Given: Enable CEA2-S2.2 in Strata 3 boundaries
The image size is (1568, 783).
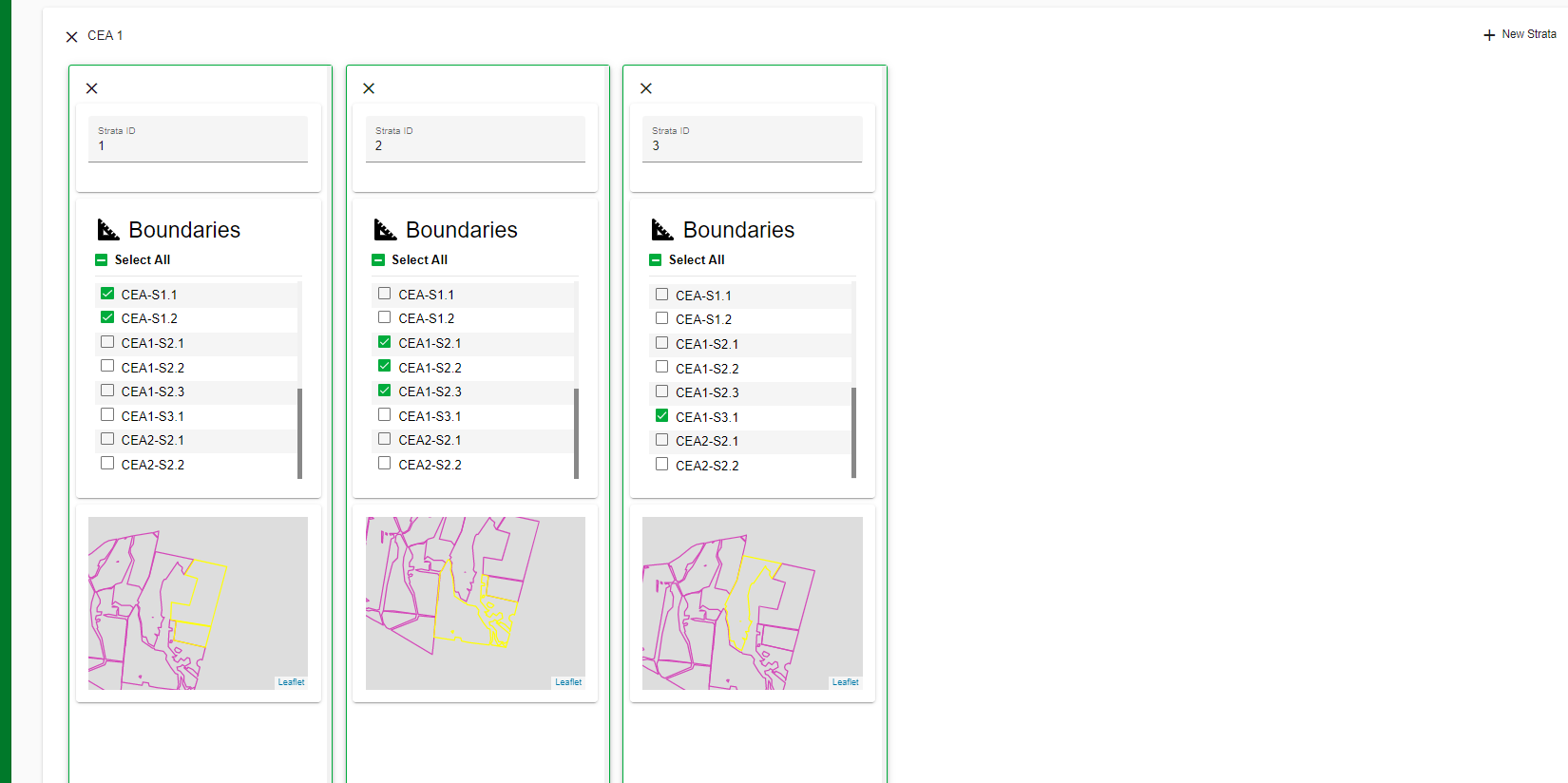Looking at the screenshot, I should [662, 465].
